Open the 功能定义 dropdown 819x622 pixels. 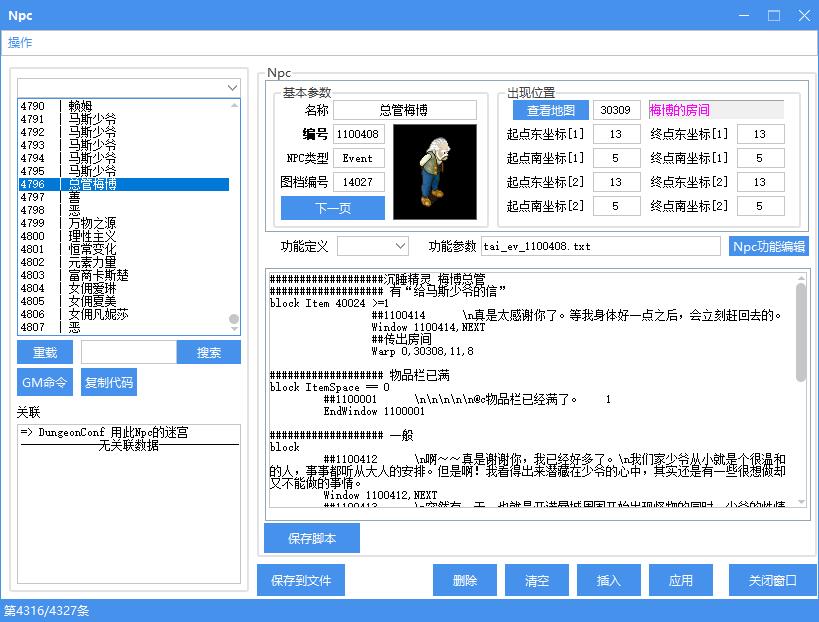[373, 246]
